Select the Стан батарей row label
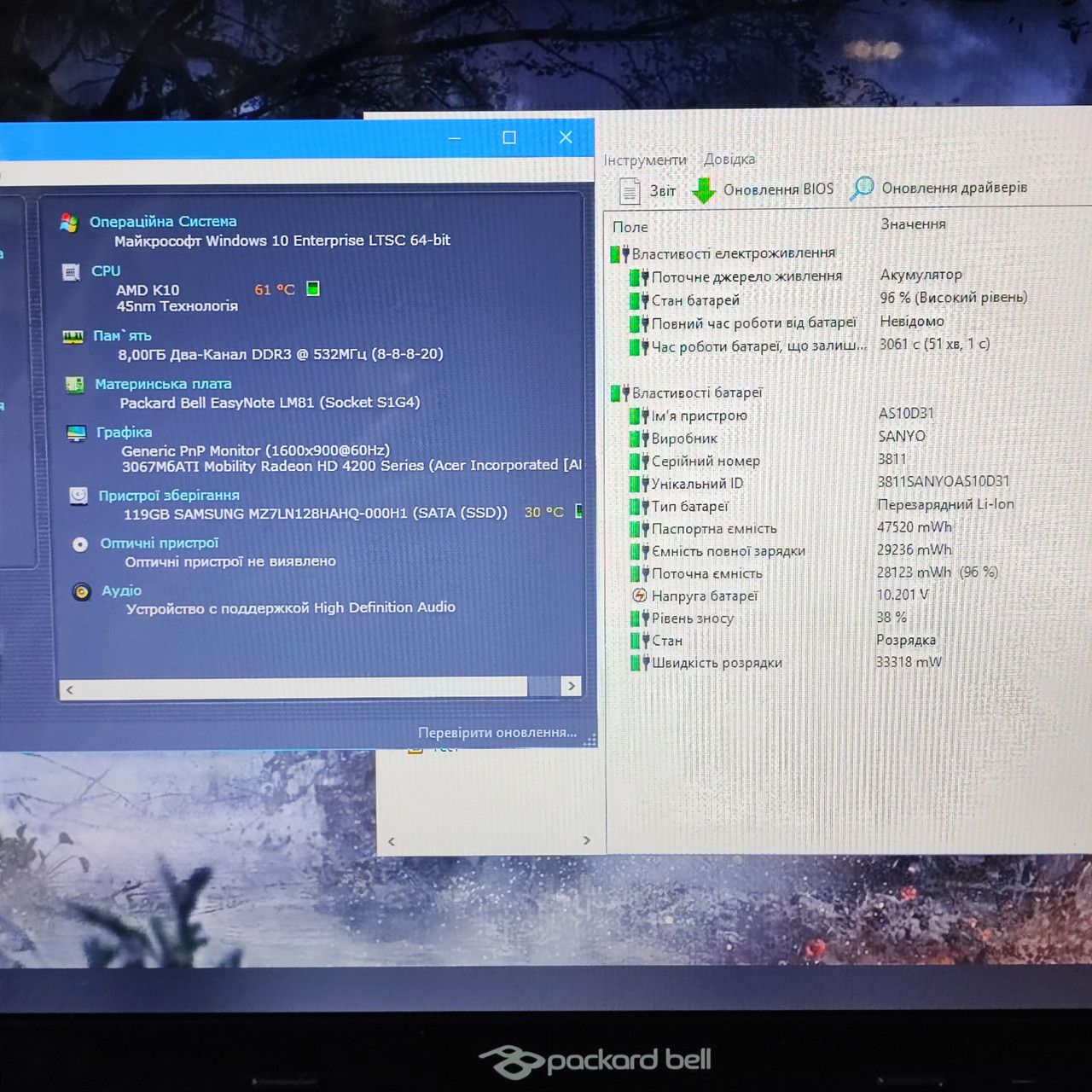1092x1092 pixels. click(695, 300)
